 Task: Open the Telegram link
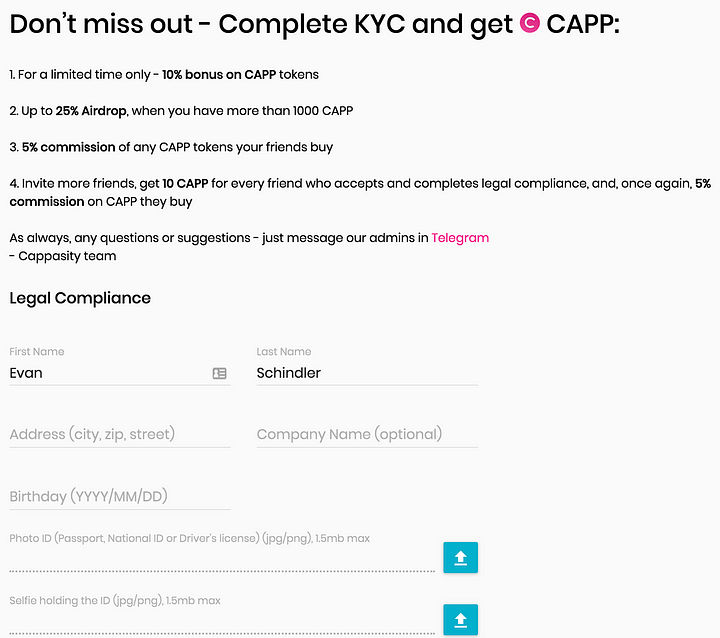pos(460,238)
